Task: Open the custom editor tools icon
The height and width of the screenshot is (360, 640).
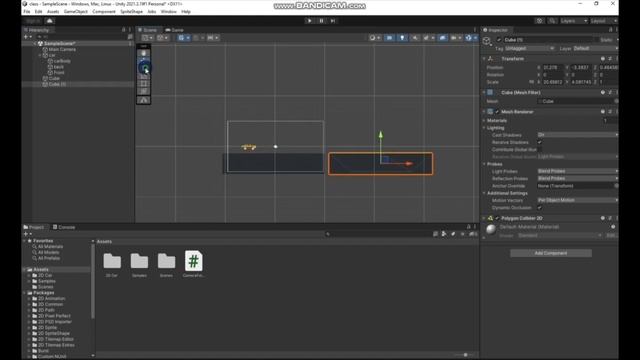Action: tap(144, 100)
